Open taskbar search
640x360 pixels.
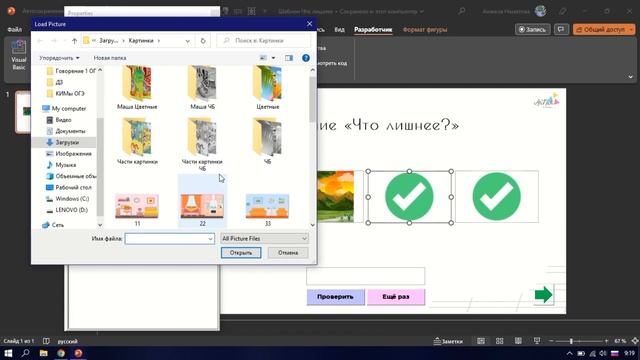(25, 353)
